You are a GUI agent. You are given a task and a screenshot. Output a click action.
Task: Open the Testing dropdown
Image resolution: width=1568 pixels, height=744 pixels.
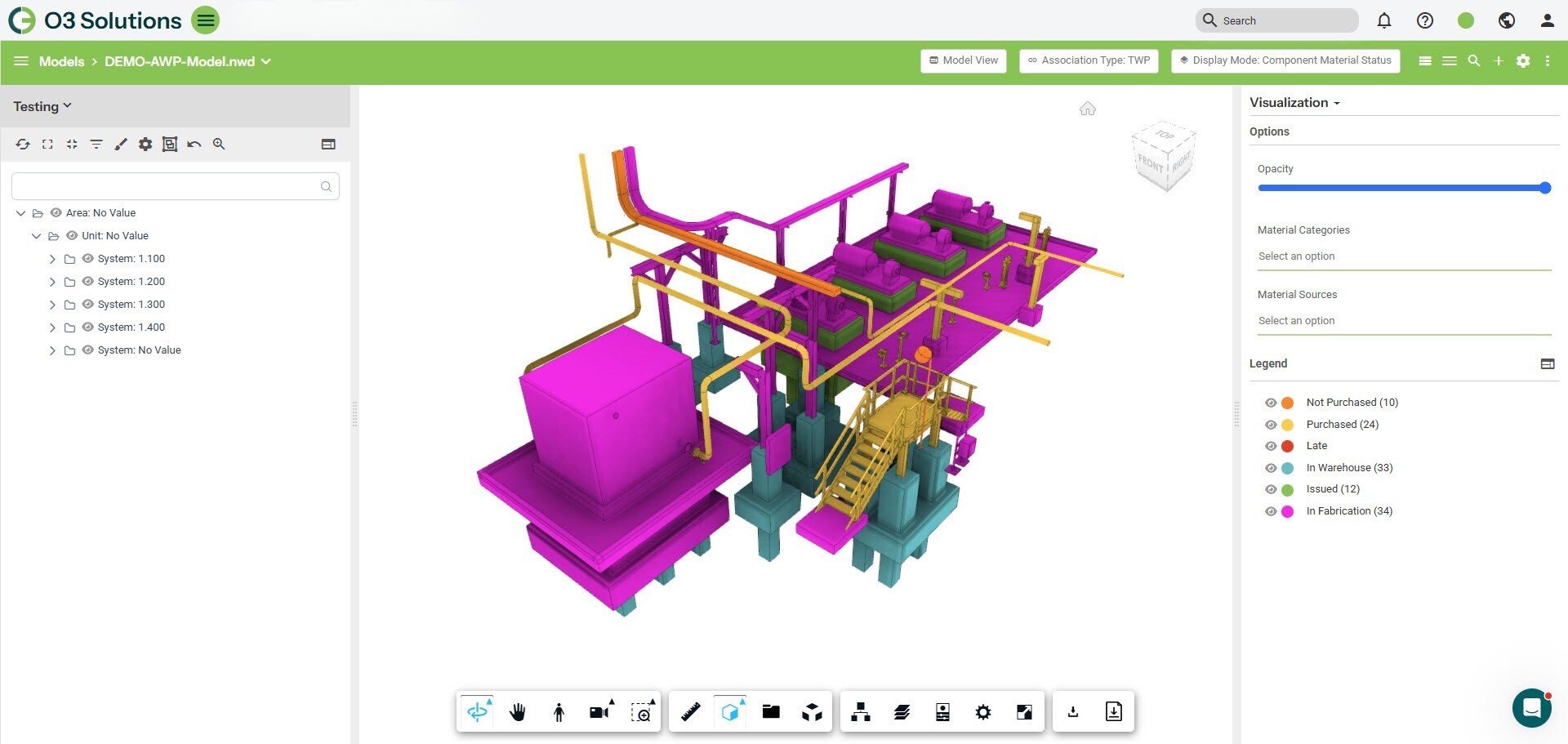click(42, 106)
